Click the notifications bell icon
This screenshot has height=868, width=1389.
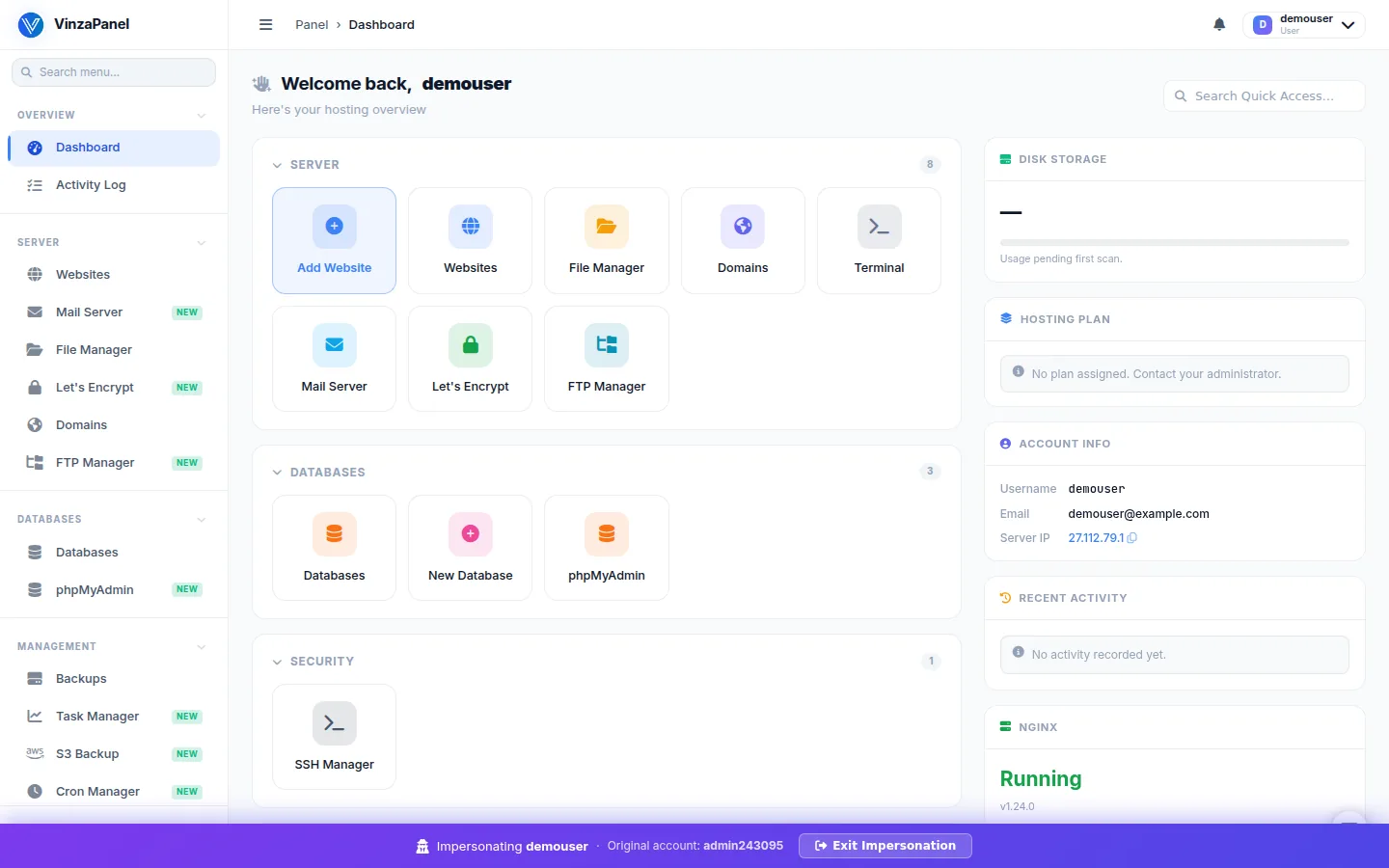click(1219, 24)
